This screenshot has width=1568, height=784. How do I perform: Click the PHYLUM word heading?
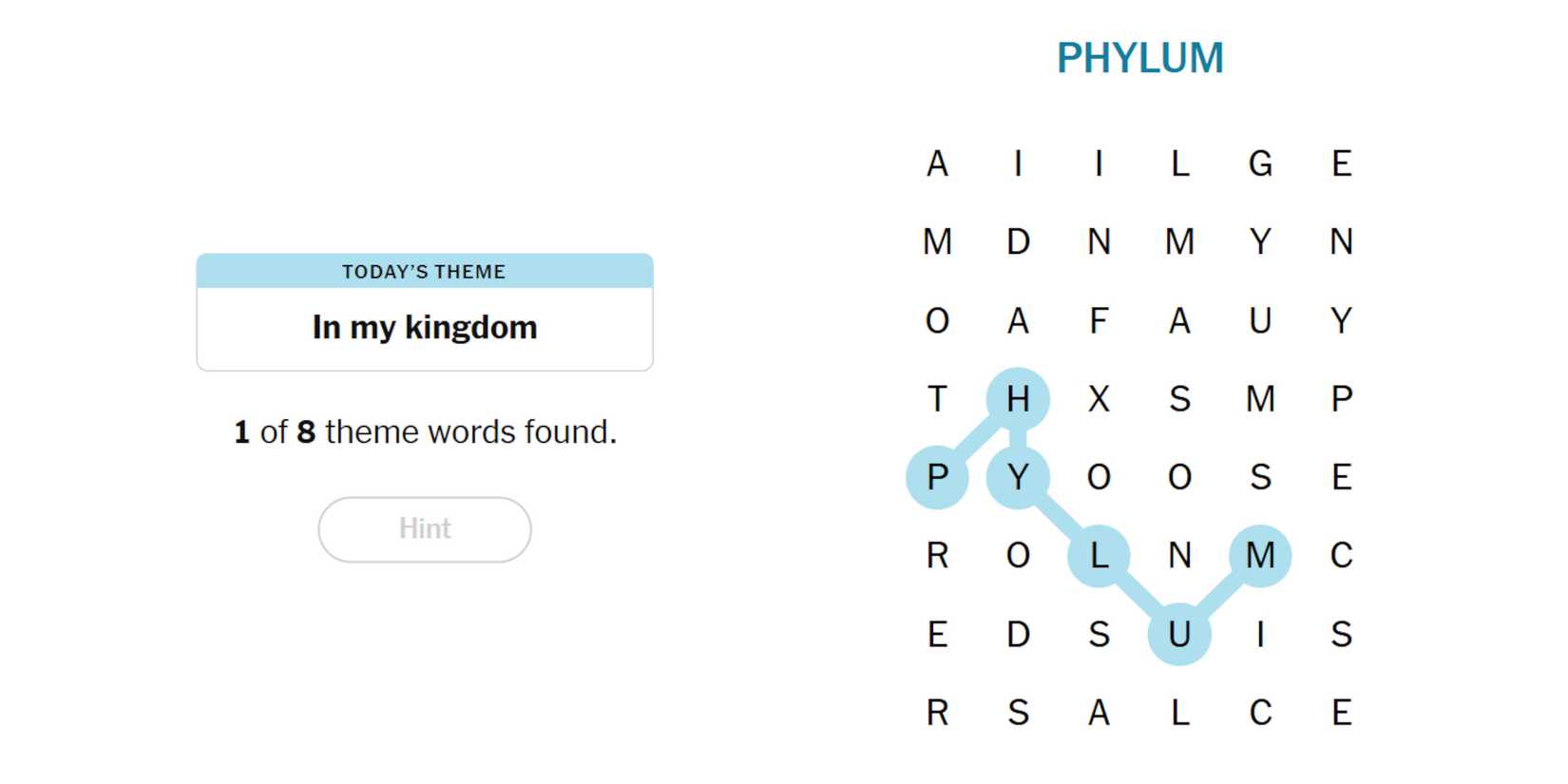tap(1139, 58)
